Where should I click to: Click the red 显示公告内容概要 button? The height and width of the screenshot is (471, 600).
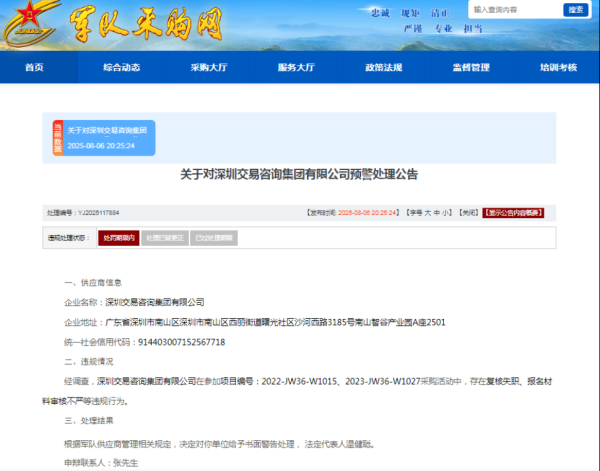[514, 213]
